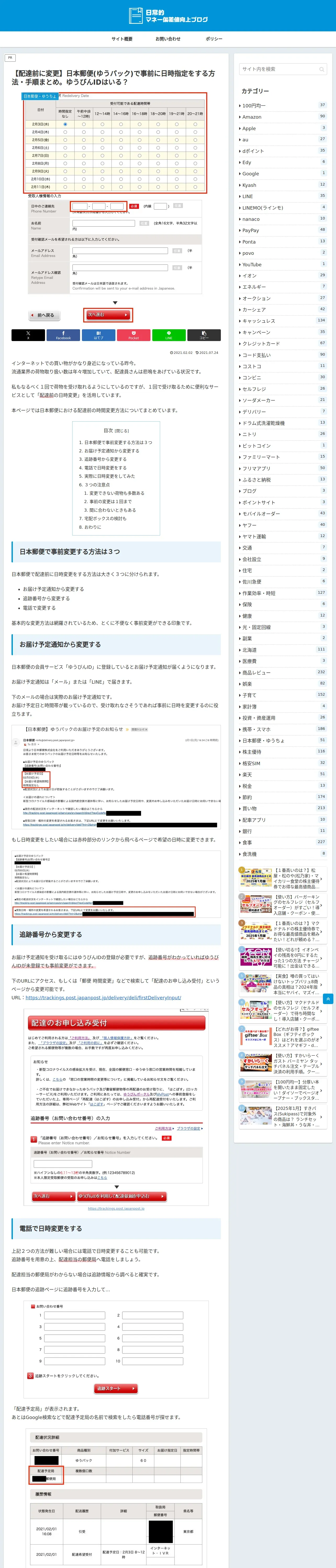
Task: Open the trackings.post.japanpost.jp firstDeliveryInput URL
Action: tap(103, 998)
